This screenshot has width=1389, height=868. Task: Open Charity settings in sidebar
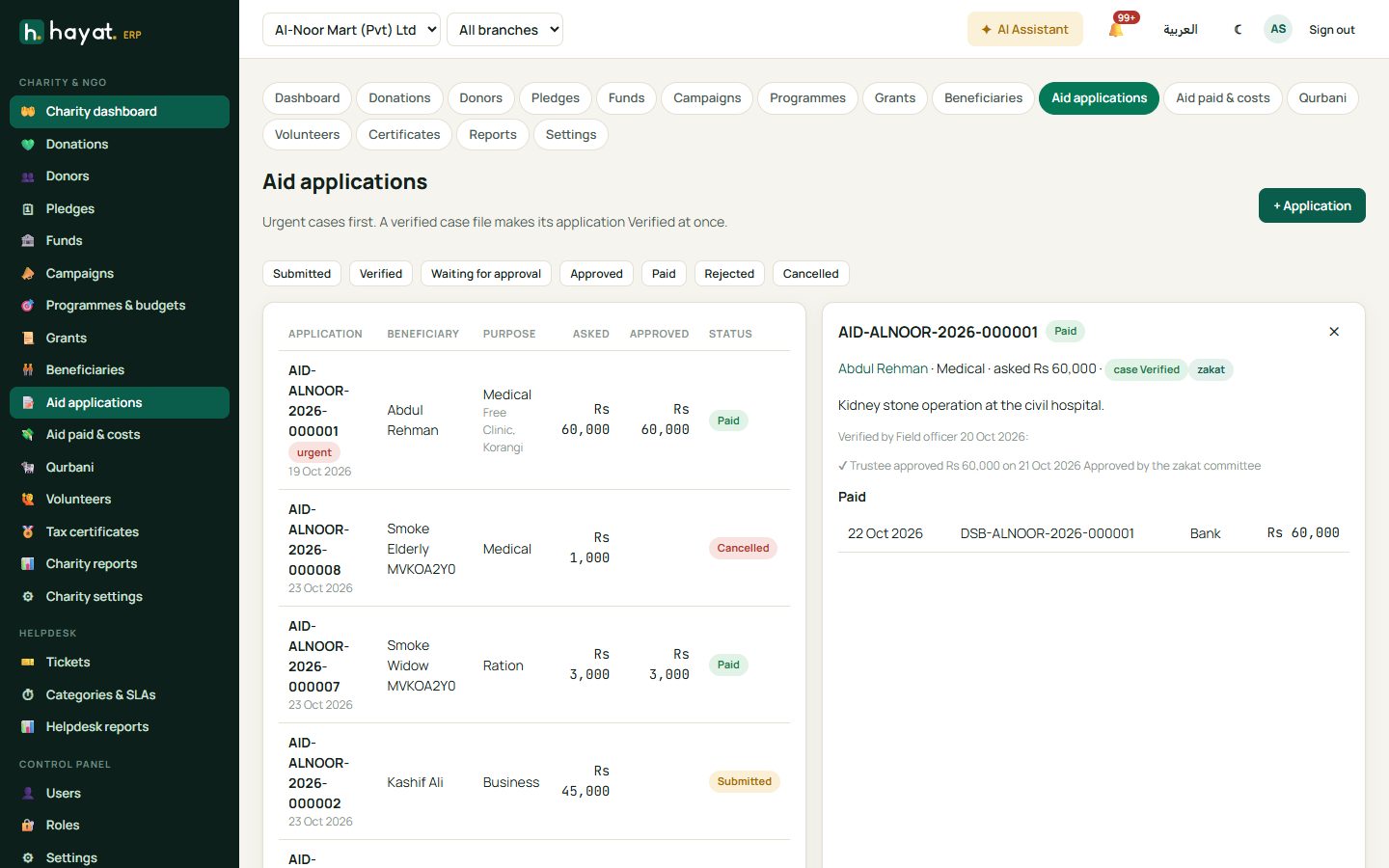coord(120,596)
